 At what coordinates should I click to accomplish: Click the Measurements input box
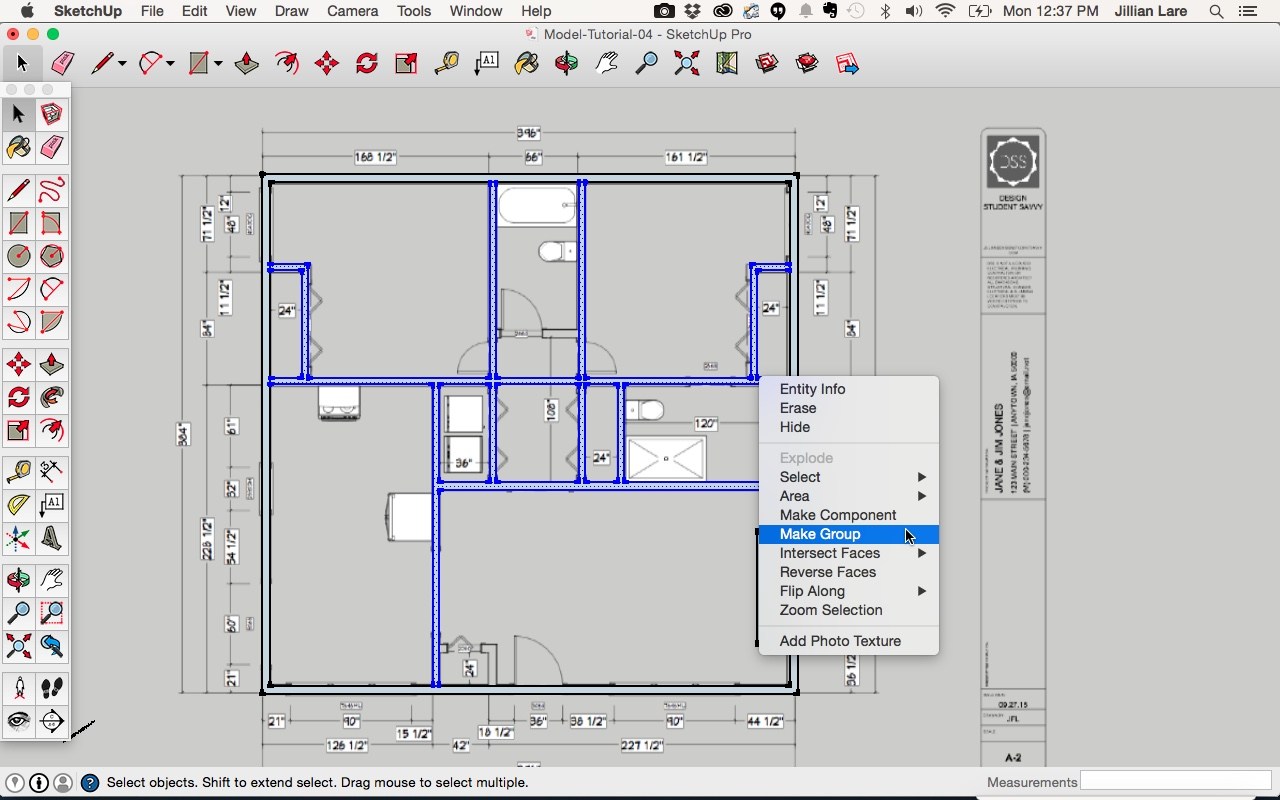pos(1173,781)
